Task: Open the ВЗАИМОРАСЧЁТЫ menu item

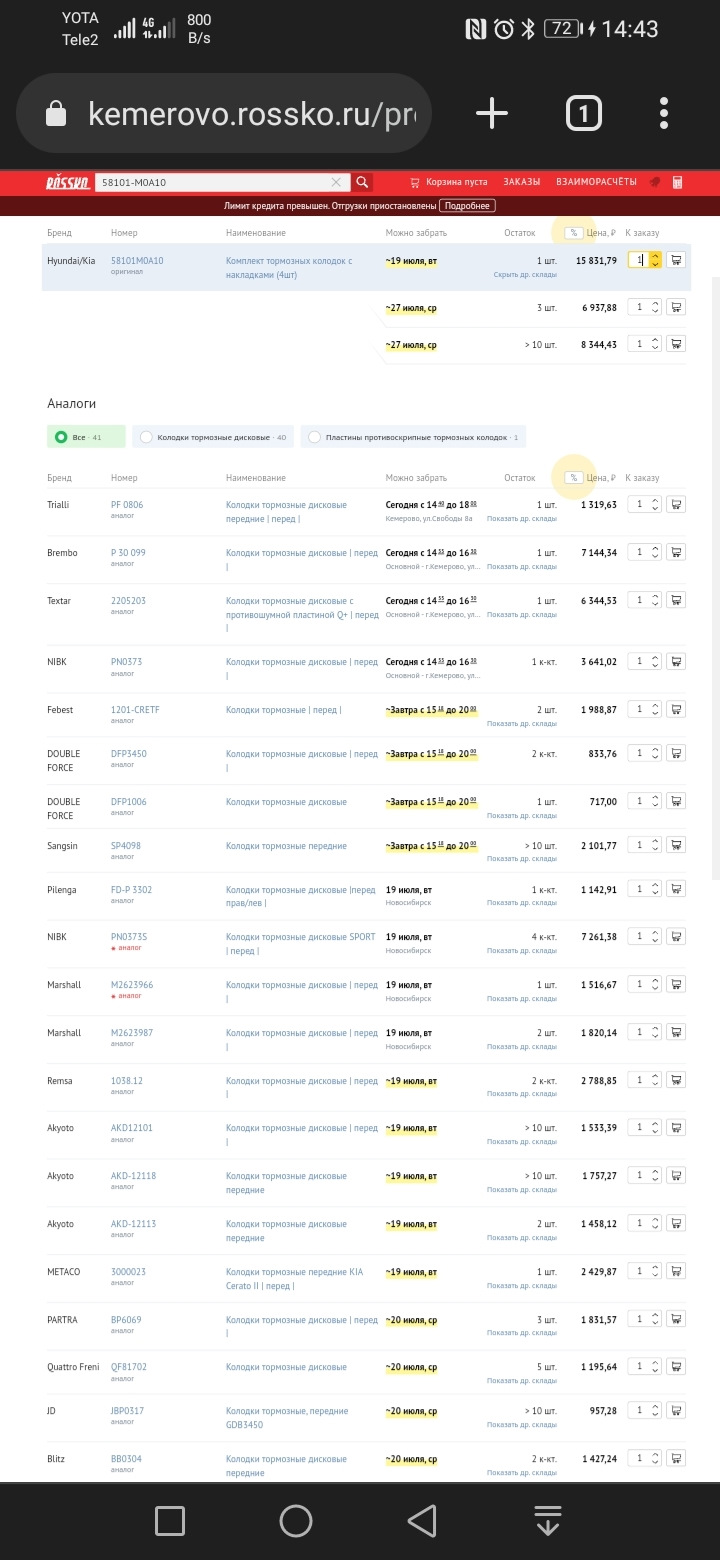Action: [x=596, y=182]
